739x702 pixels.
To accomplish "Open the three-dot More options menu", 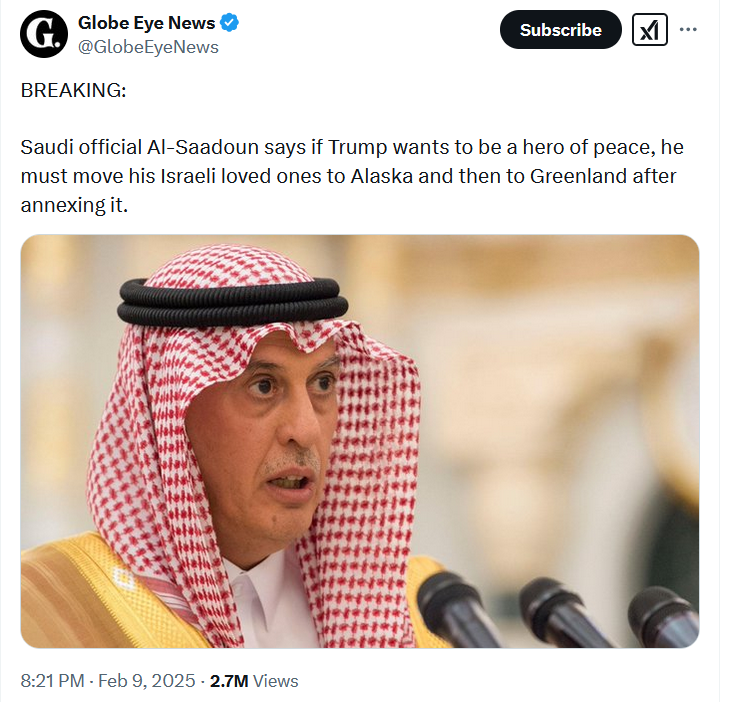I will [x=688, y=29].
